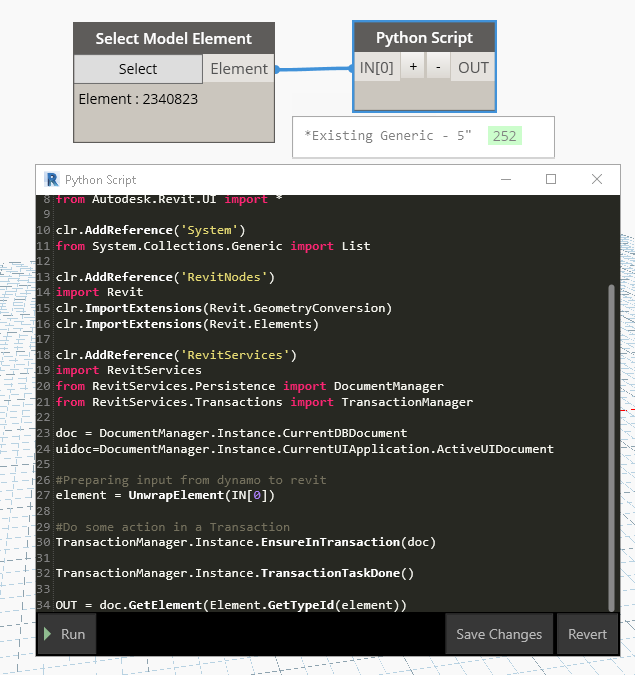The width and height of the screenshot is (635, 675).
Task: Revert the script changes
Action: click(x=587, y=634)
